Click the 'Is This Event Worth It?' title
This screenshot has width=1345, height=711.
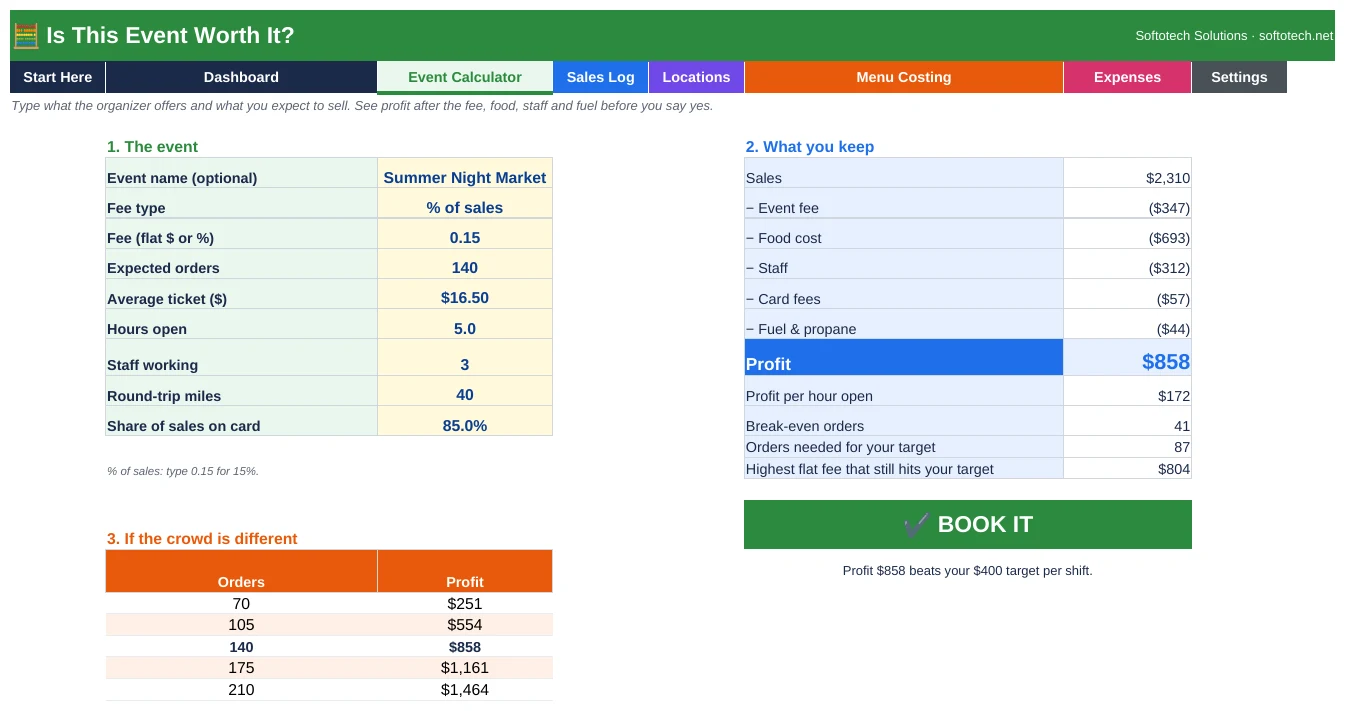170,36
